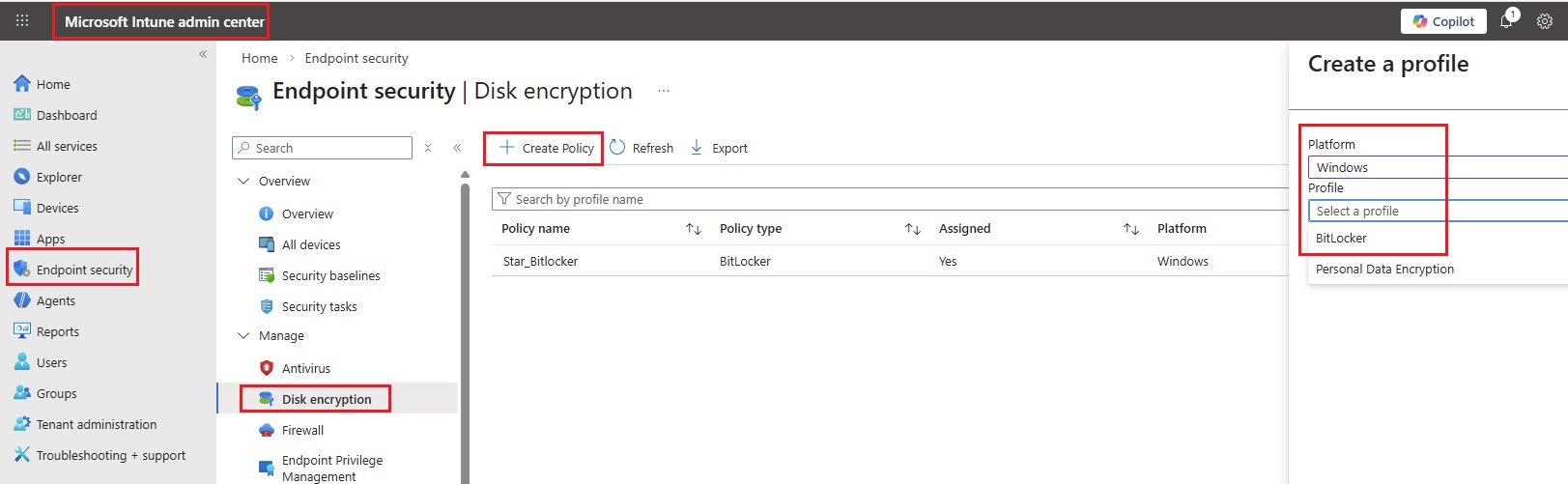Collapse the Overview section chevron
1568x484 pixels.
point(243,181)
